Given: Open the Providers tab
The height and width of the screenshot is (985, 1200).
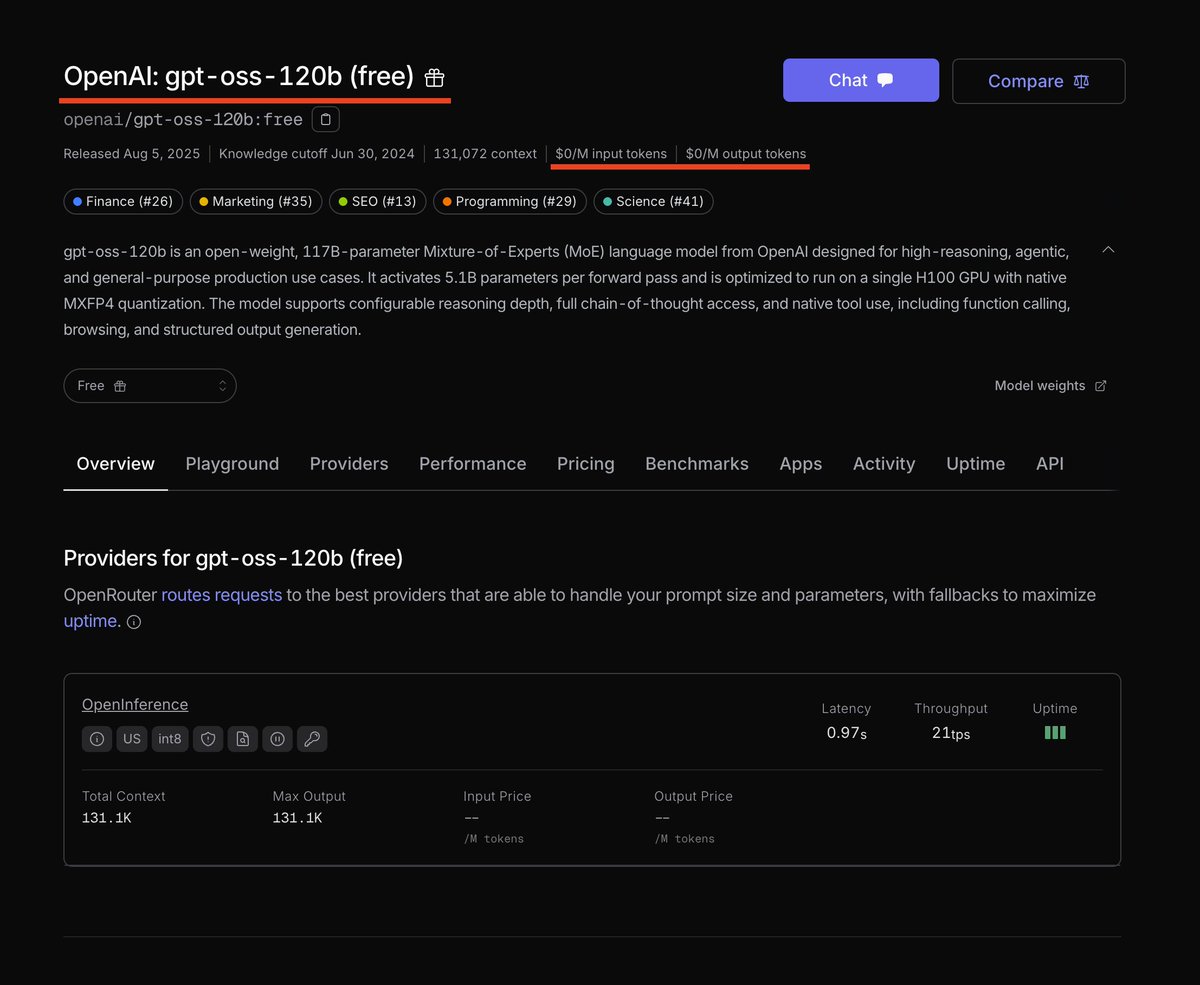Looking at the screenshot, I should 349,464.
